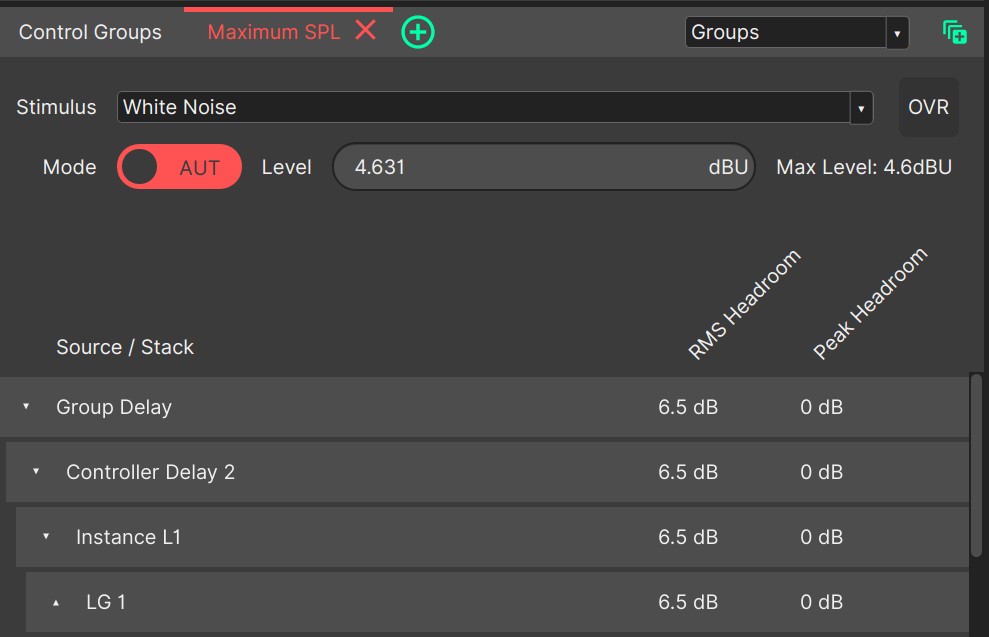Collapse the Group Delay row

[x=26, y=407]
